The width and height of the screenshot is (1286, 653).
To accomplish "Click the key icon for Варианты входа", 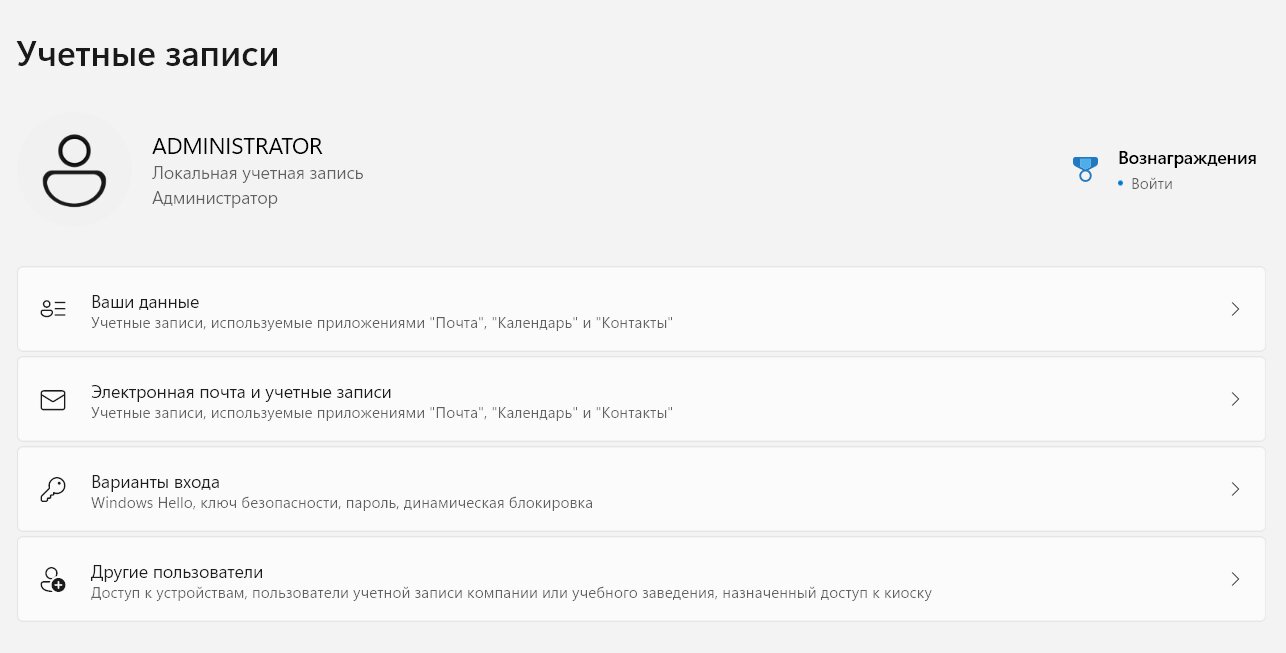I will pyautogui.click(x=53, y=489).
